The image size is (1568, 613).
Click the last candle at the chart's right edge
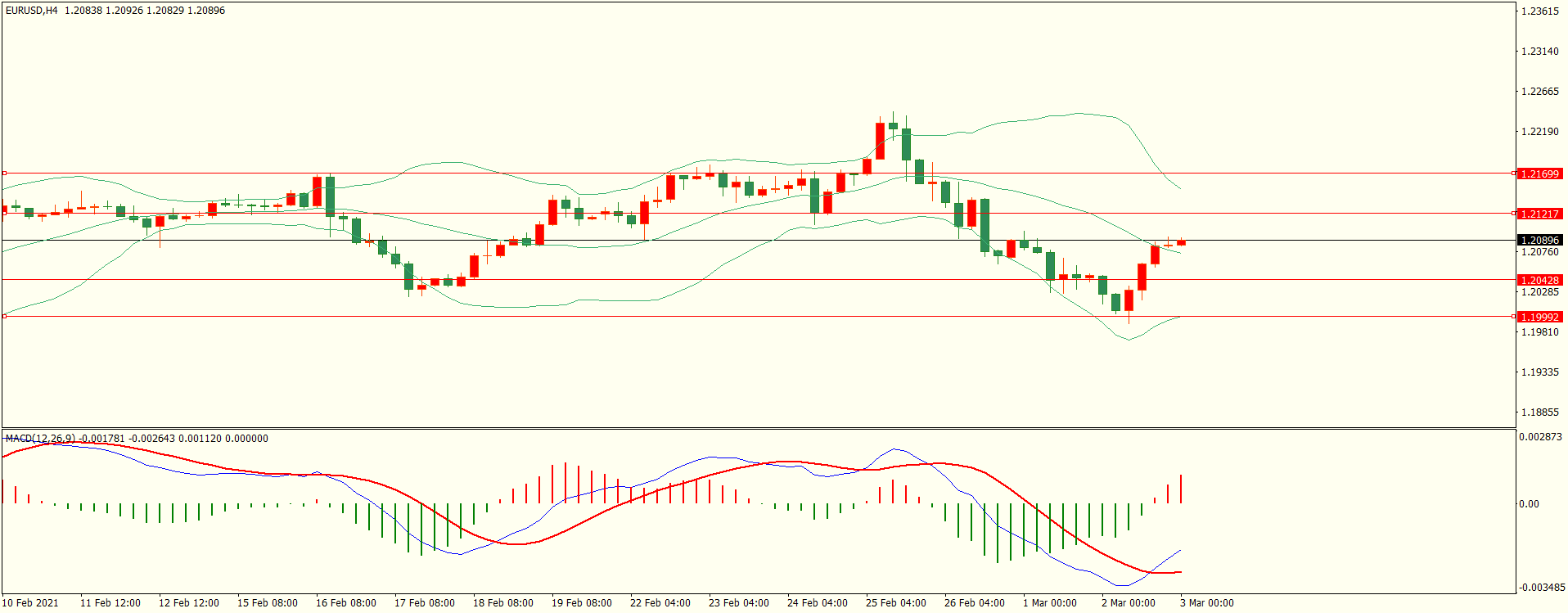click(1181, 242)
